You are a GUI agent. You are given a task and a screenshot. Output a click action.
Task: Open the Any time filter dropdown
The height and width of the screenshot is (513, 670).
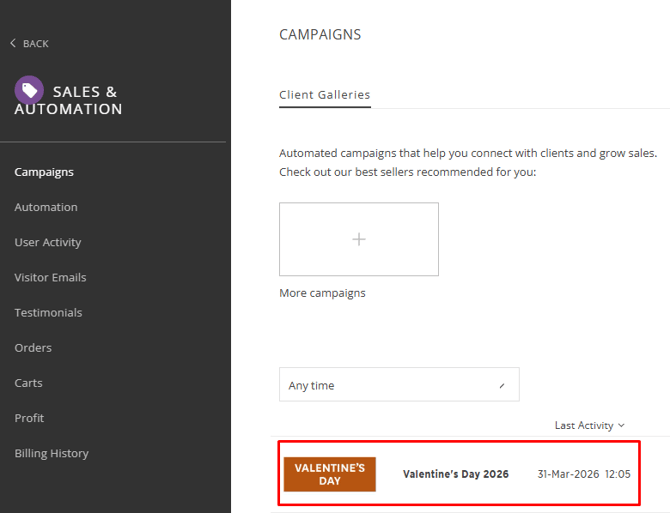coord(399,385)
